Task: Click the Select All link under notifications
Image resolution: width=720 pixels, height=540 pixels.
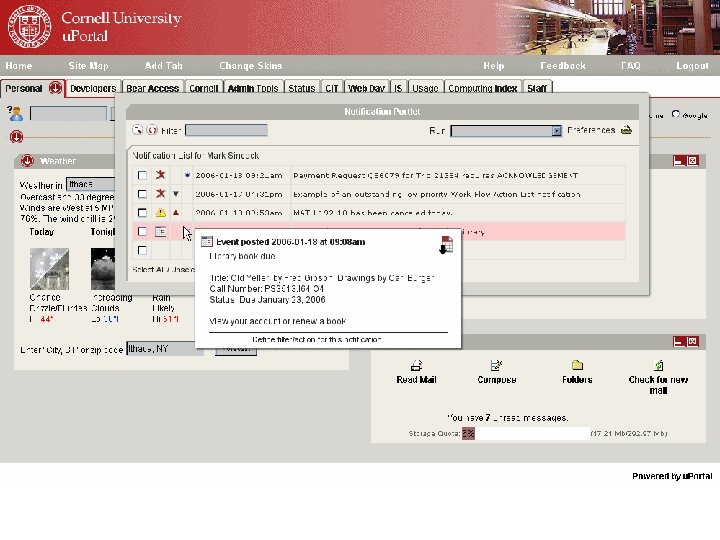Action: click(x=147, y=270)
